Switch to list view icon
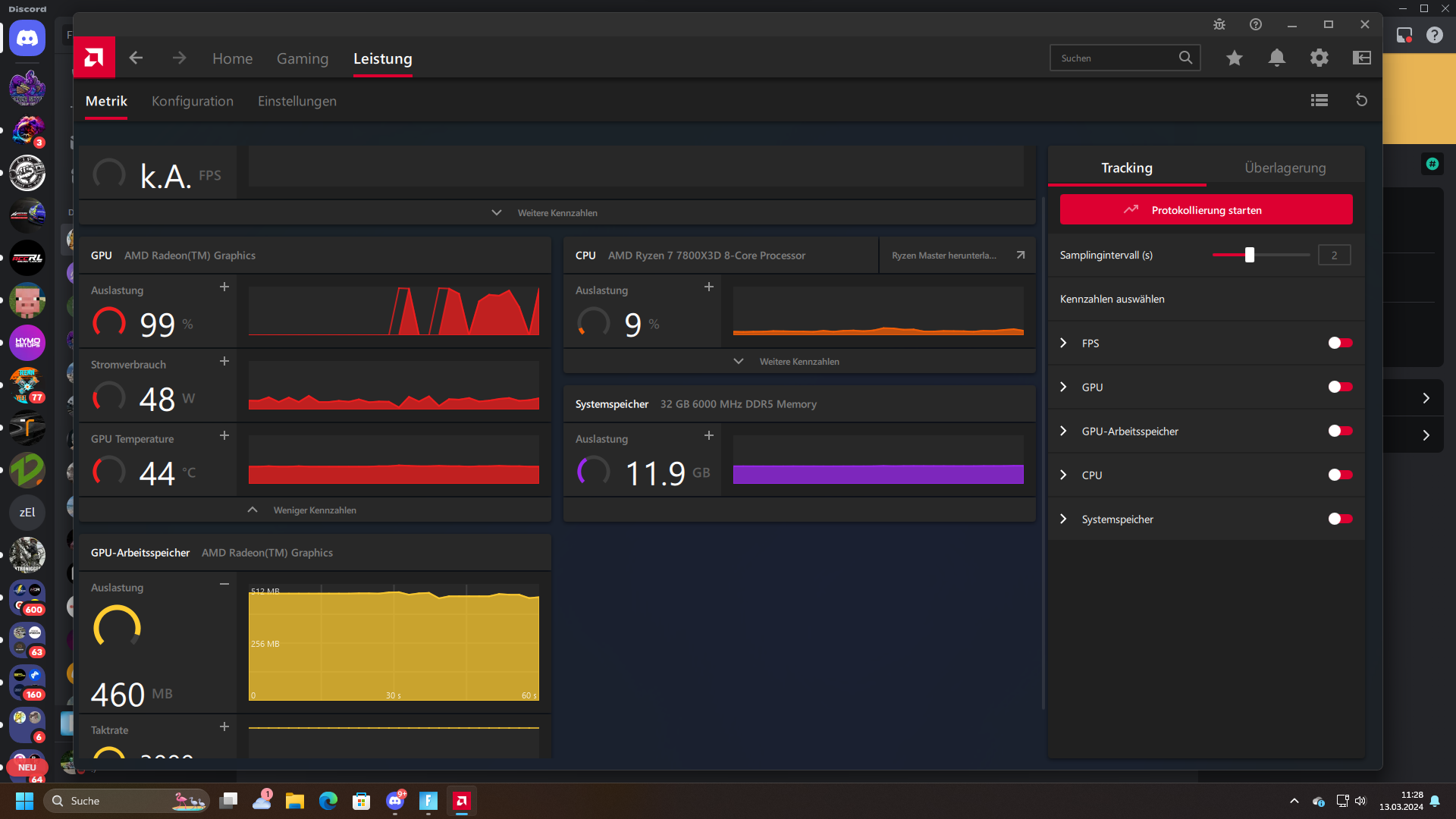 1319,100
